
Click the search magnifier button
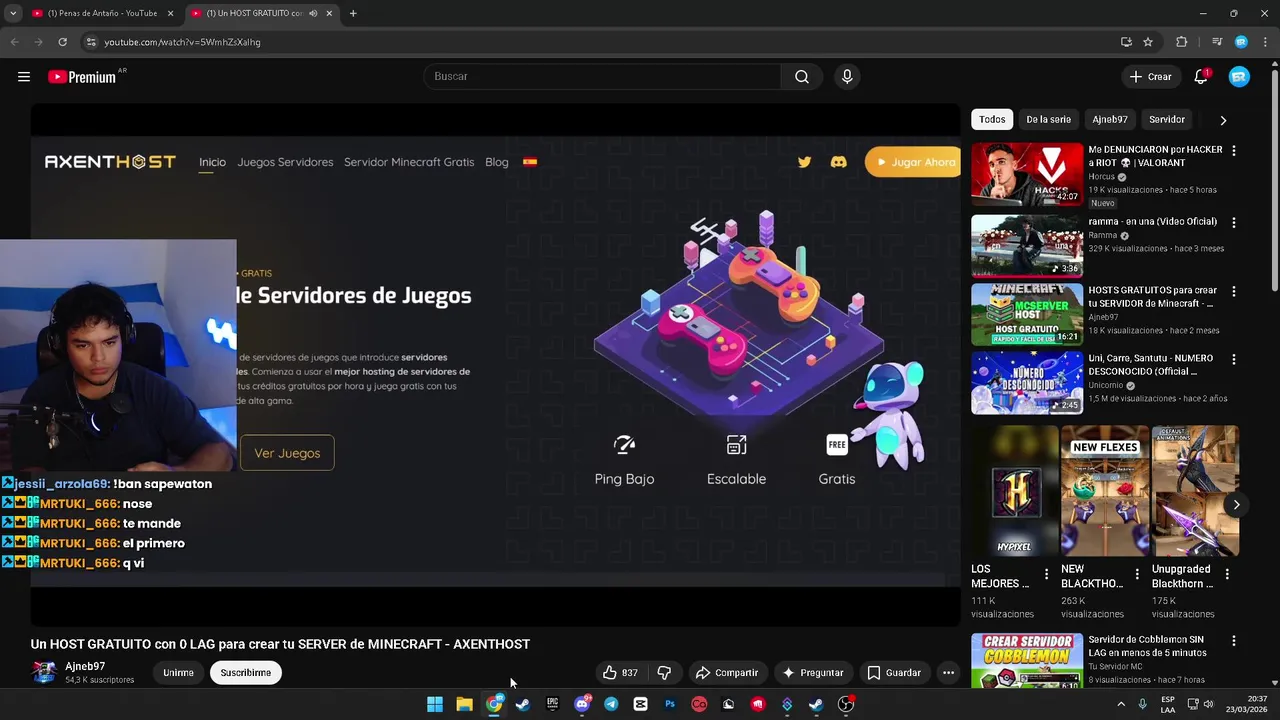click(x=802, y=77)
